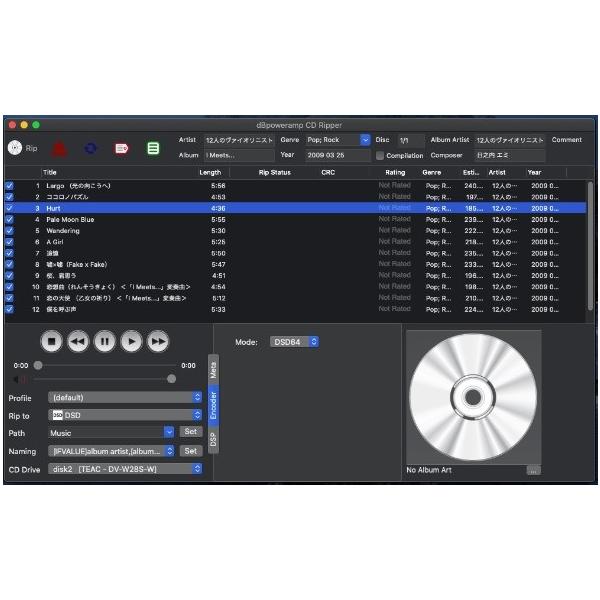600x600 pixels.
Task: Uncheck track 8 Fake x Fake checkbox
Action: tap(10, 264)
